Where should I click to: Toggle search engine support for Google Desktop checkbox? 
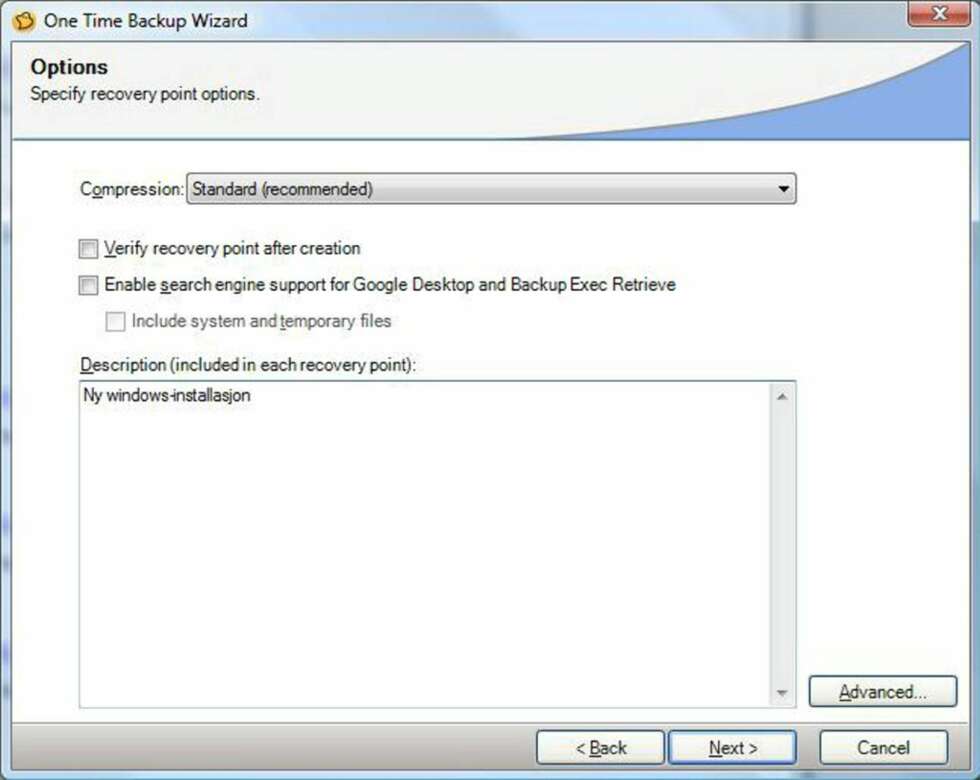[x=88, y=285]
